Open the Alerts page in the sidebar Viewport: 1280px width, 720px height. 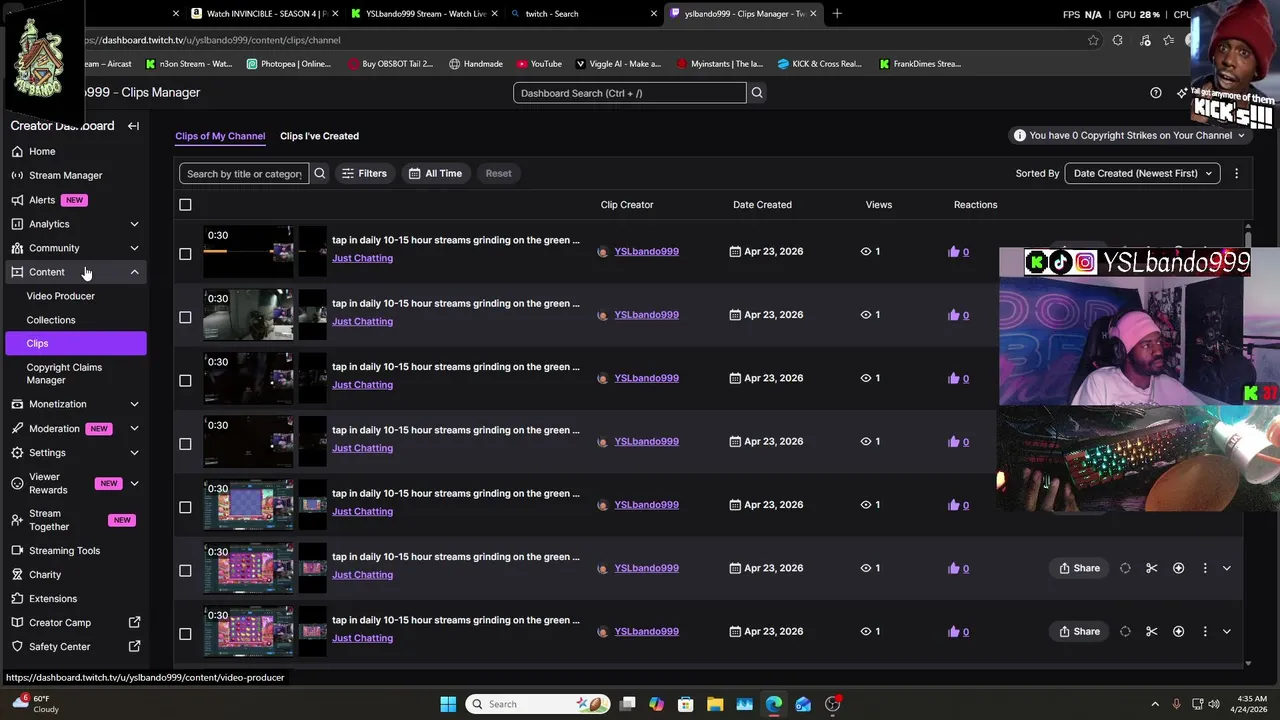click(x=42, y=200)
